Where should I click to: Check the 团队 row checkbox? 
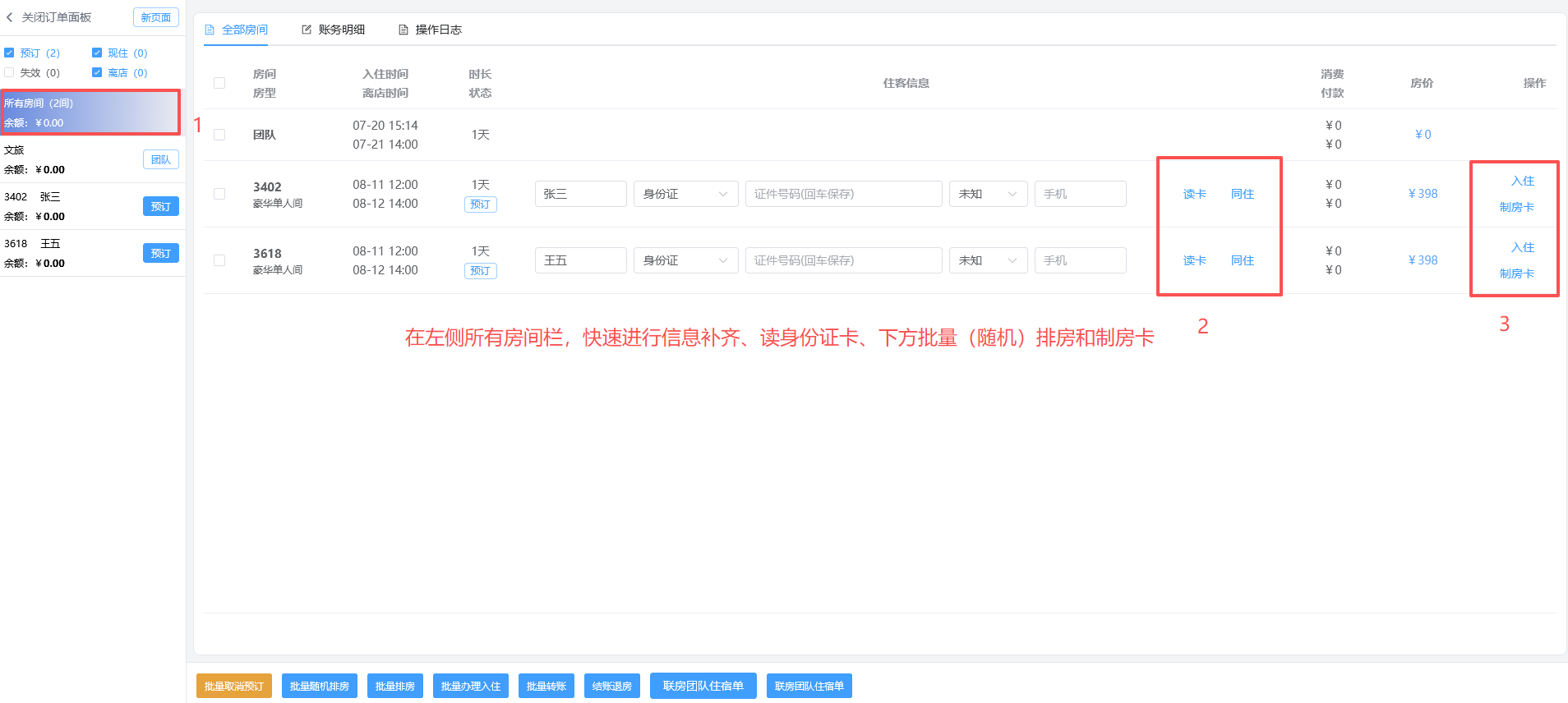click(219, 135)
